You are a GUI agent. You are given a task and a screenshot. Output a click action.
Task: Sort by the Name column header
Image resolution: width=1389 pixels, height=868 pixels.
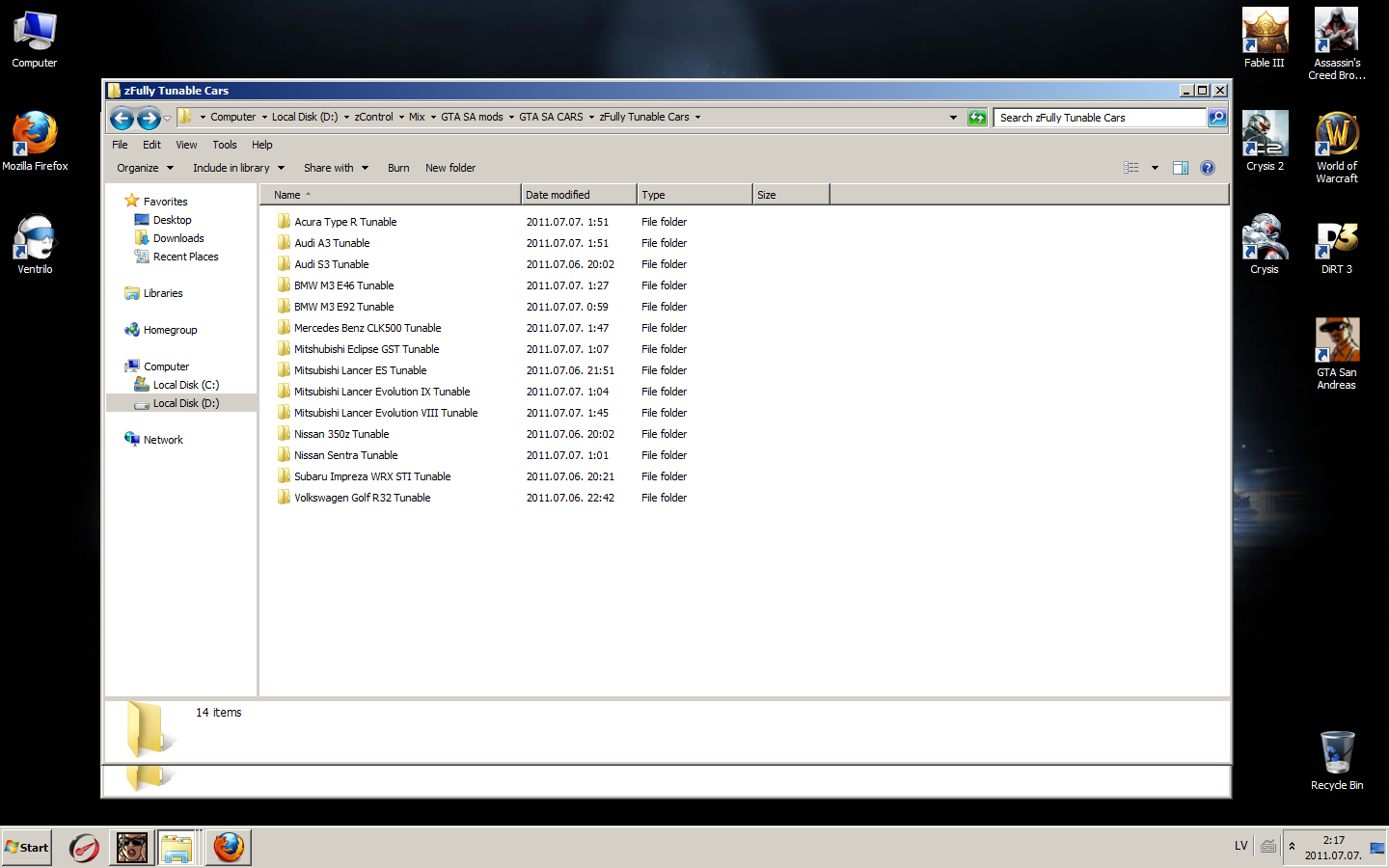[x=390, y=195]
